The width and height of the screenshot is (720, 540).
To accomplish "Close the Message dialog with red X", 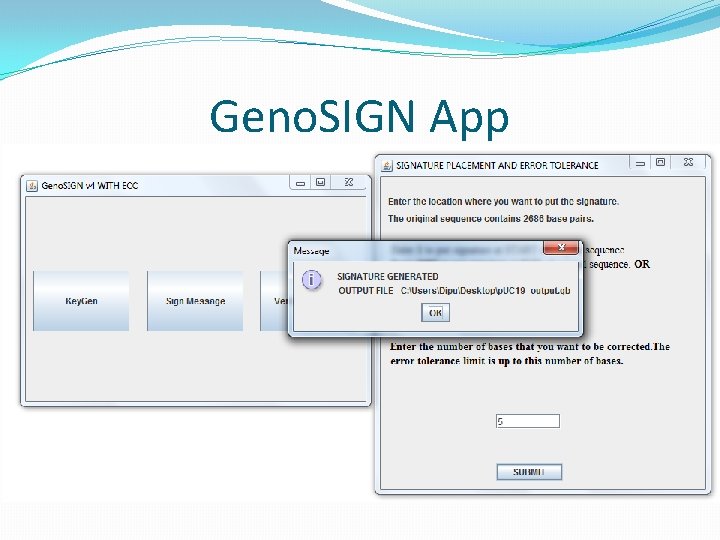I will coord(561,248).
